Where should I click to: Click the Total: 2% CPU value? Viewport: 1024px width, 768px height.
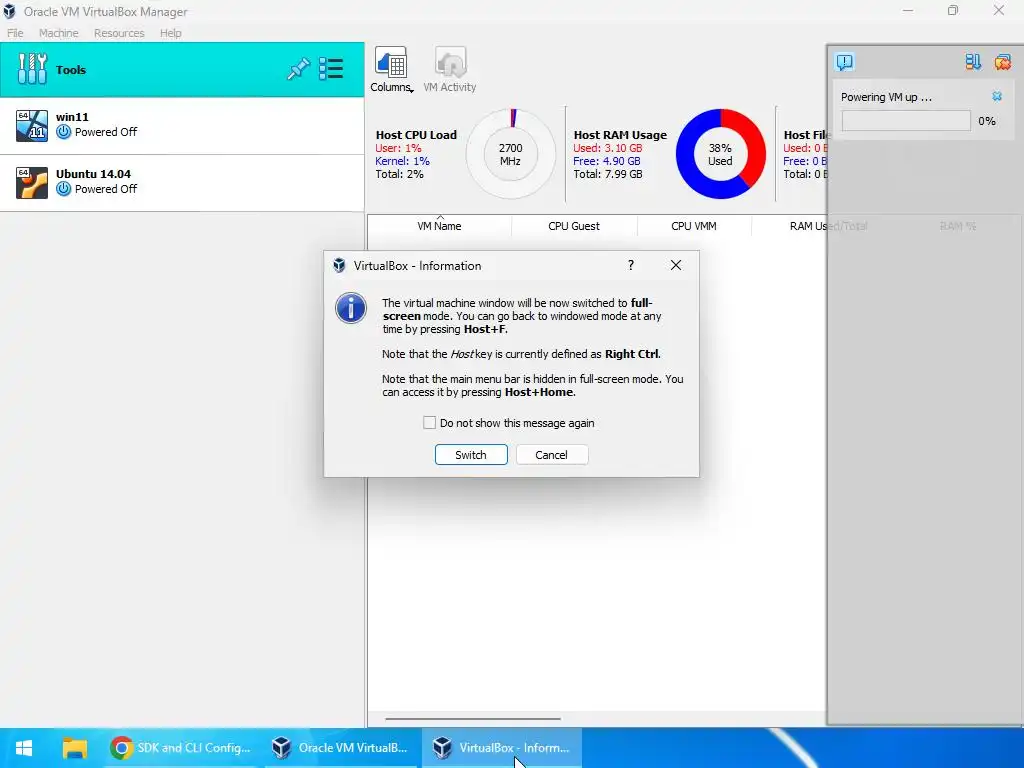point(399,174)
